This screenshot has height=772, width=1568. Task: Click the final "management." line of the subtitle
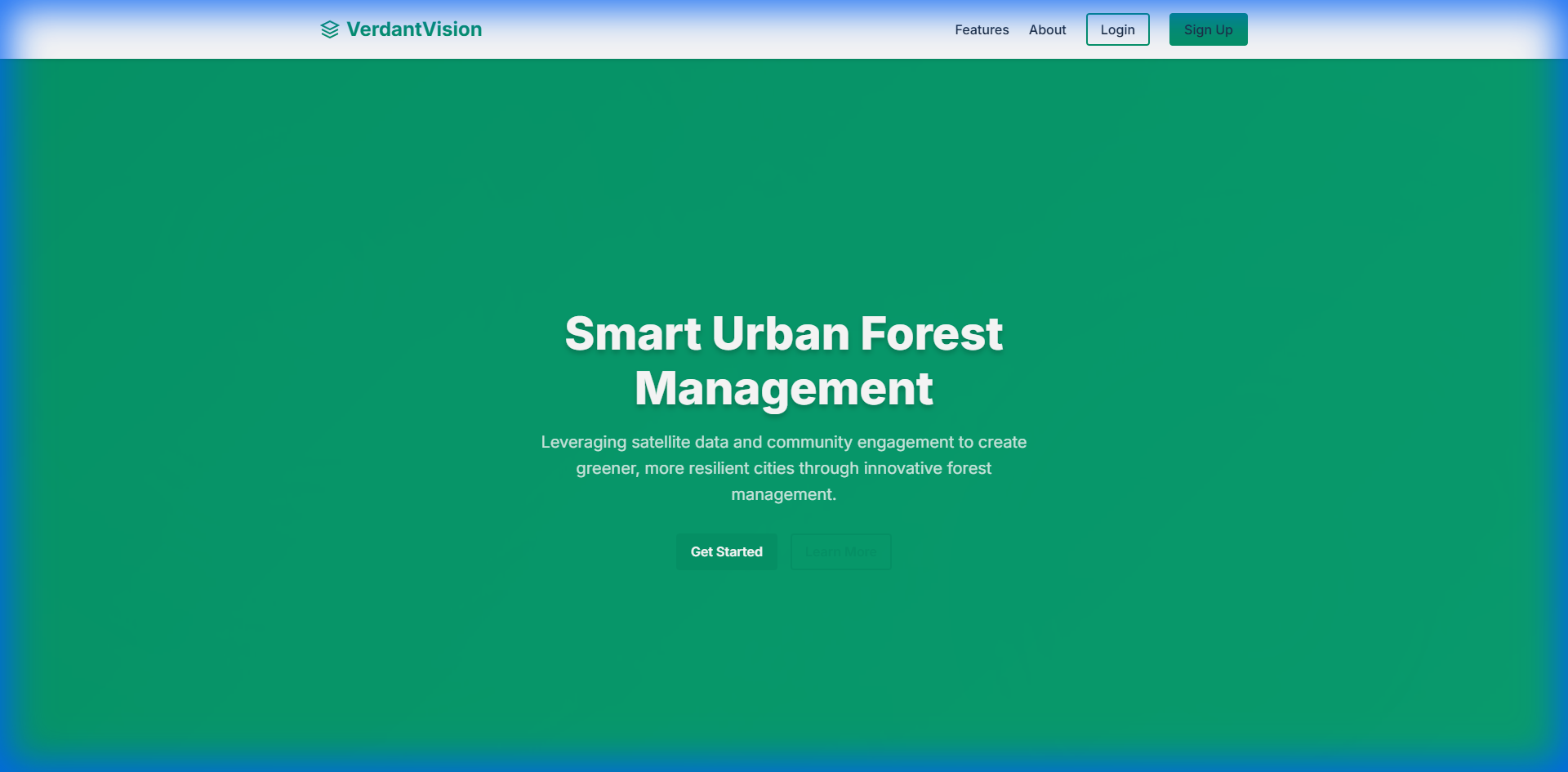783,494
